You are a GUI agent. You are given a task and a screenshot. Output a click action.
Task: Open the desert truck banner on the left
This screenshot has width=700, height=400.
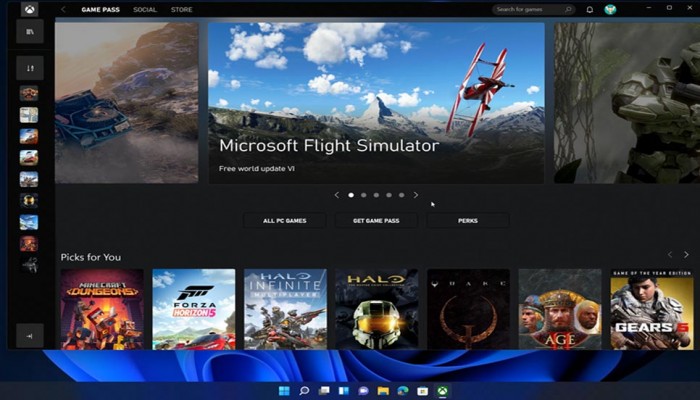point(126,103)
